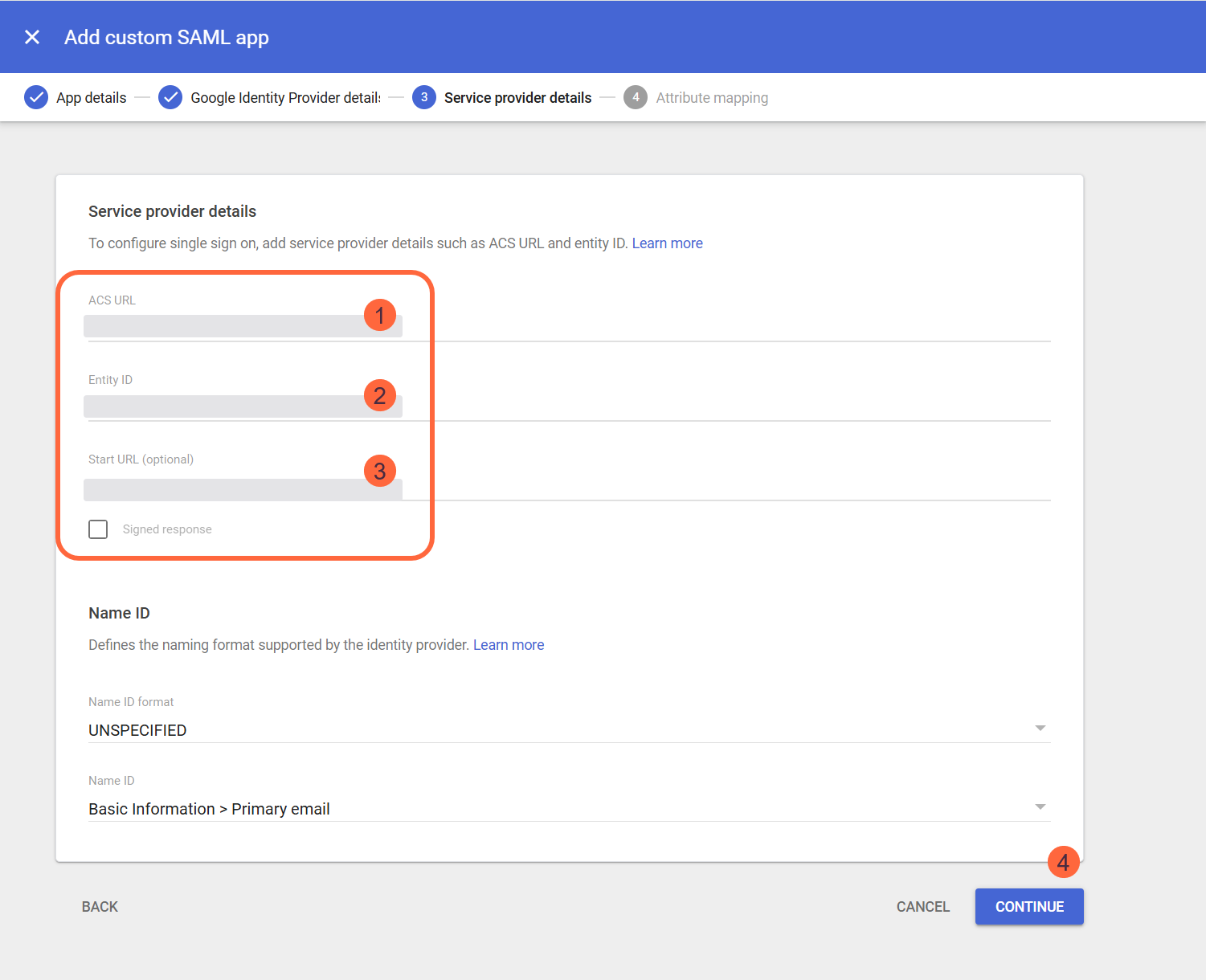Click the App details completed checkmark icon

(36, 96)
